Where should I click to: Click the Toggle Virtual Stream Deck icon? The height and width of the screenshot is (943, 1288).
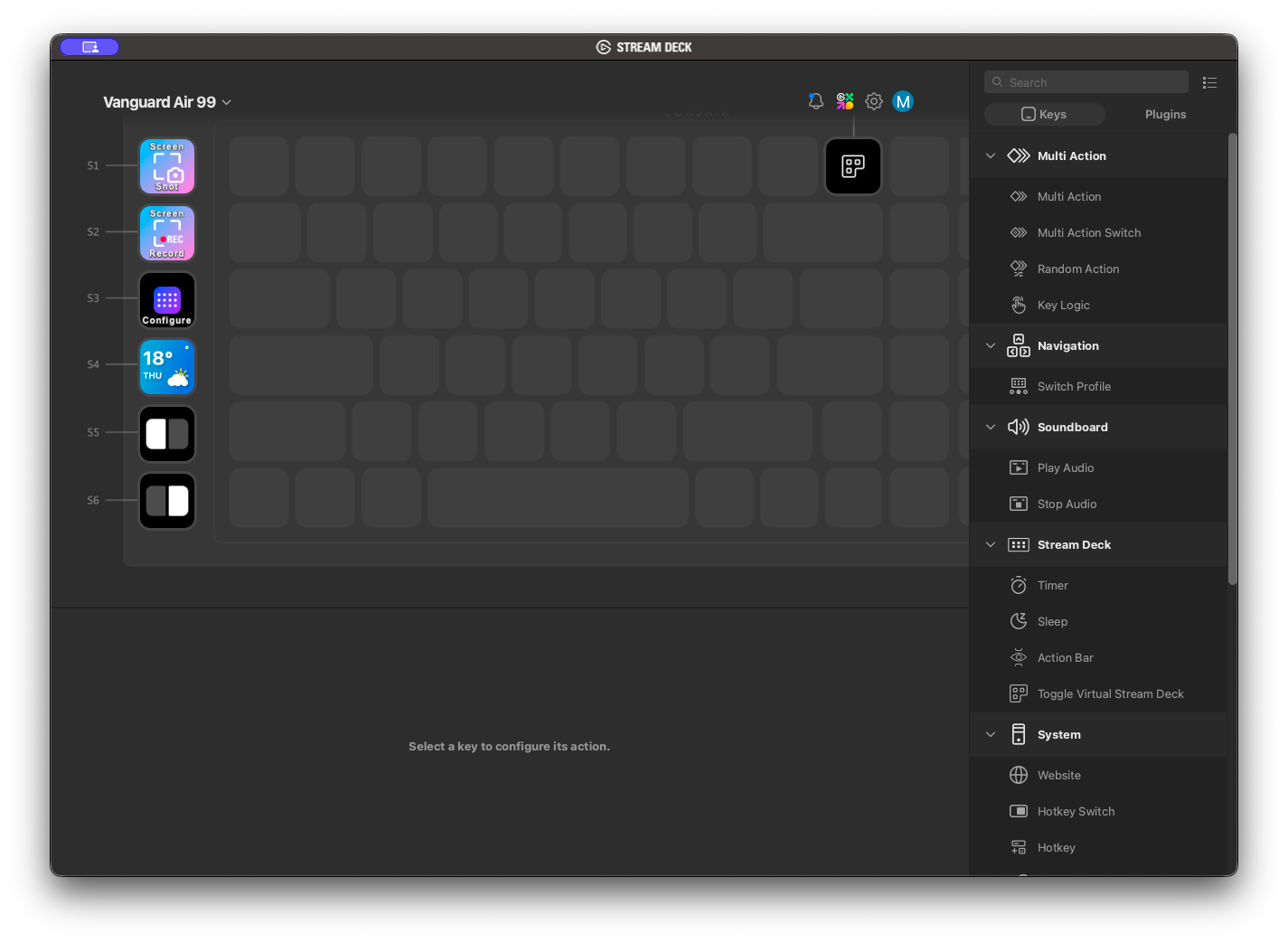click(1019, 693)
